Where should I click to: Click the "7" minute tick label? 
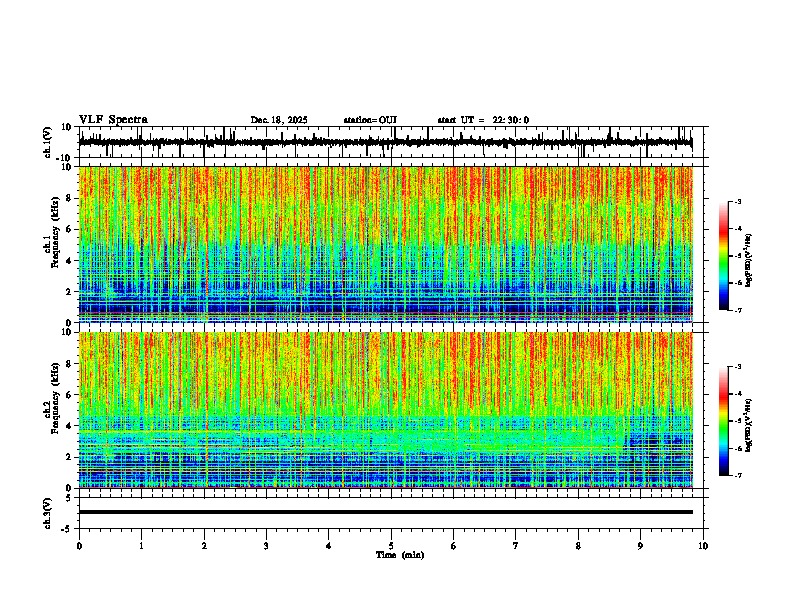pyautogui.click(x=516, y=546)
